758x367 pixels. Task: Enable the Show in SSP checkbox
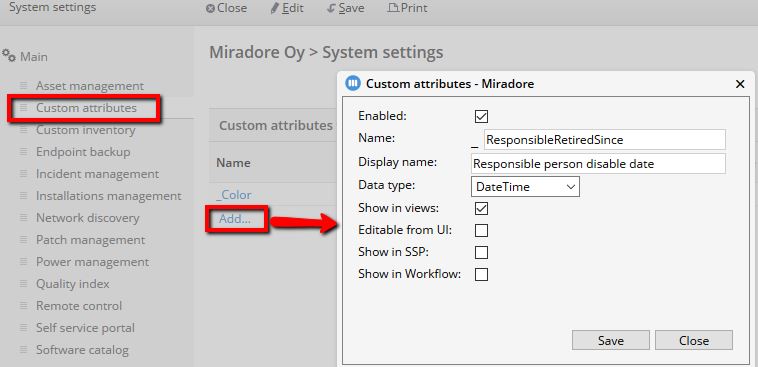tap(481, 252)
